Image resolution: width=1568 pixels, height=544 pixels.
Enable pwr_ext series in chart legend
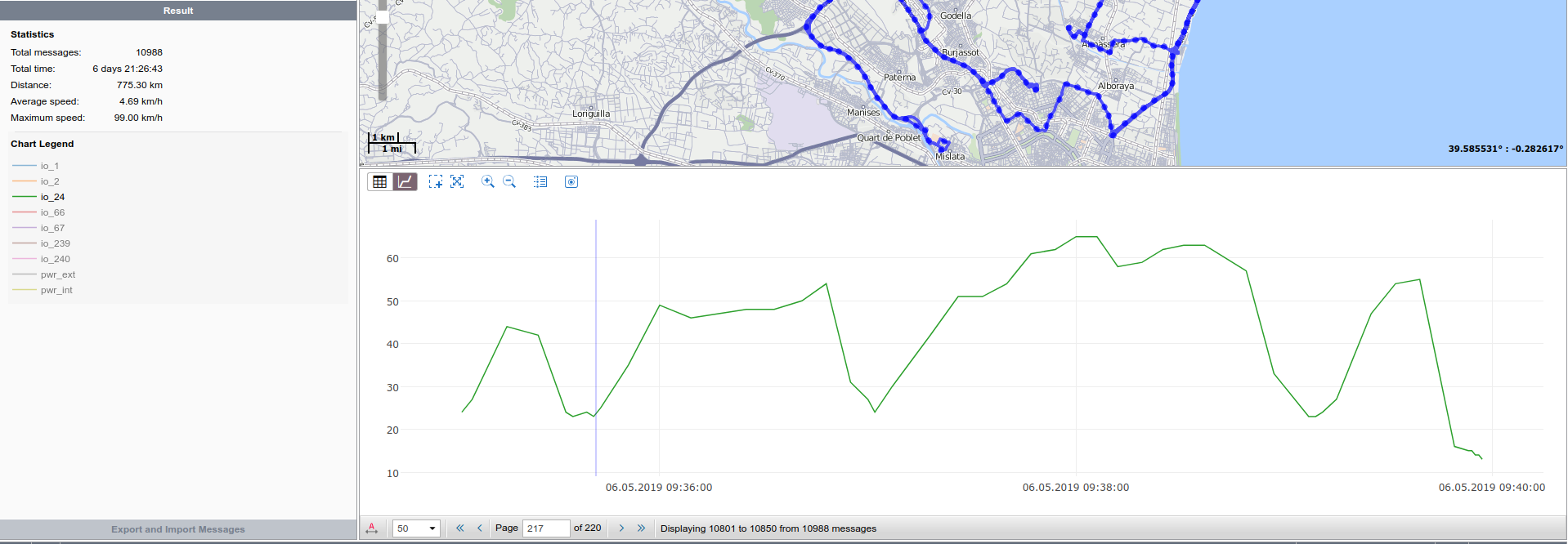pos(57,274)
